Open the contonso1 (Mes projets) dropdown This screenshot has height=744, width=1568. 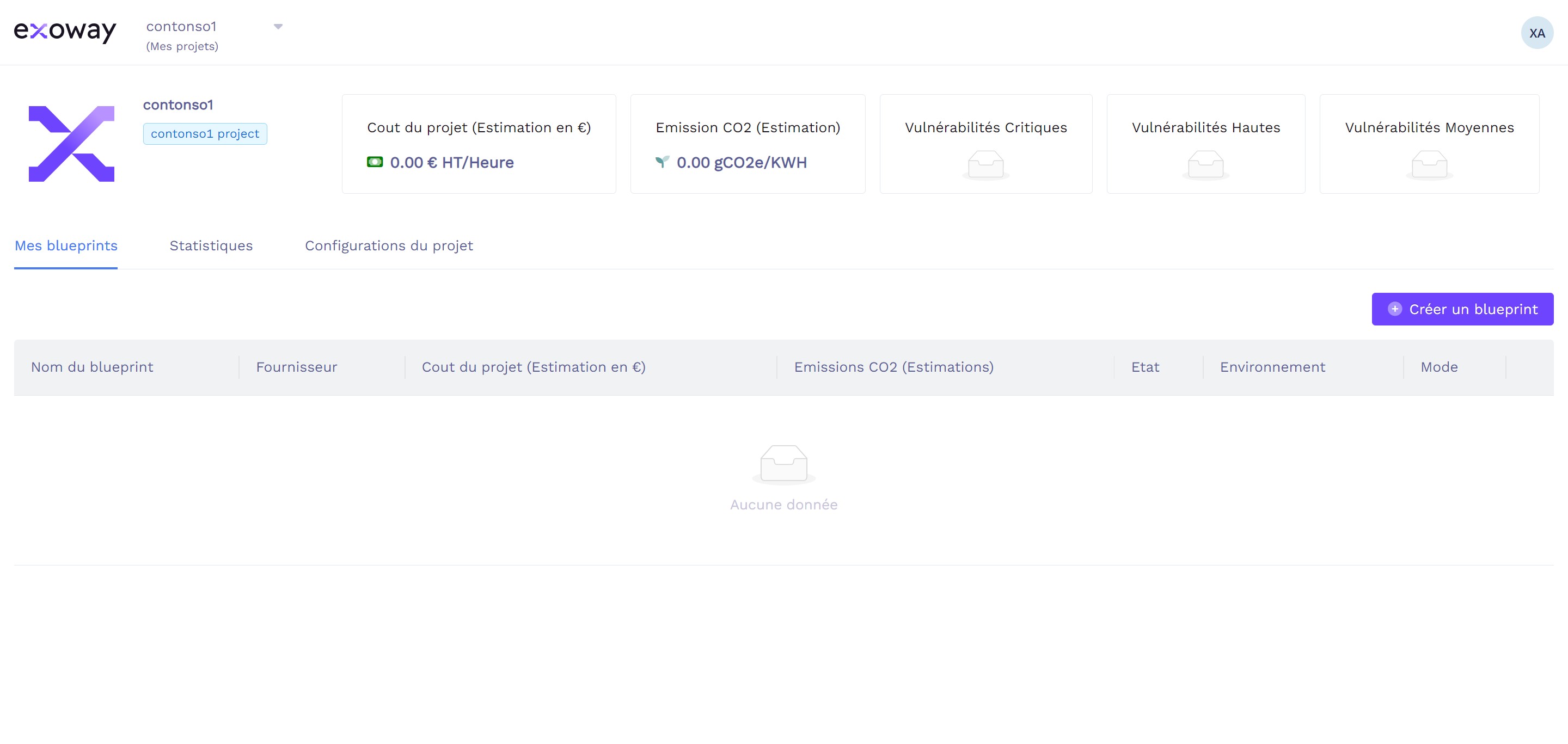(x=182, y=35)
